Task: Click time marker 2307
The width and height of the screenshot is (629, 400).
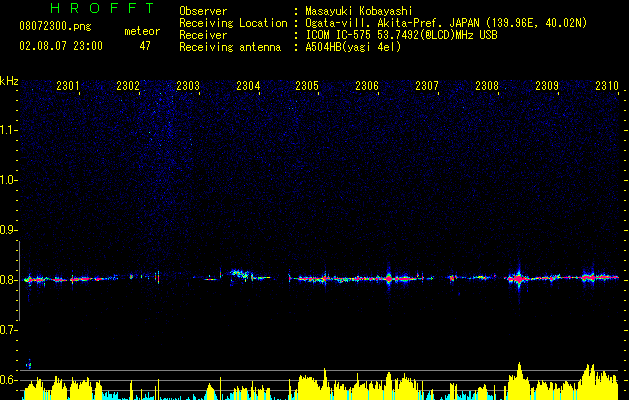Action: click(427, 86)
